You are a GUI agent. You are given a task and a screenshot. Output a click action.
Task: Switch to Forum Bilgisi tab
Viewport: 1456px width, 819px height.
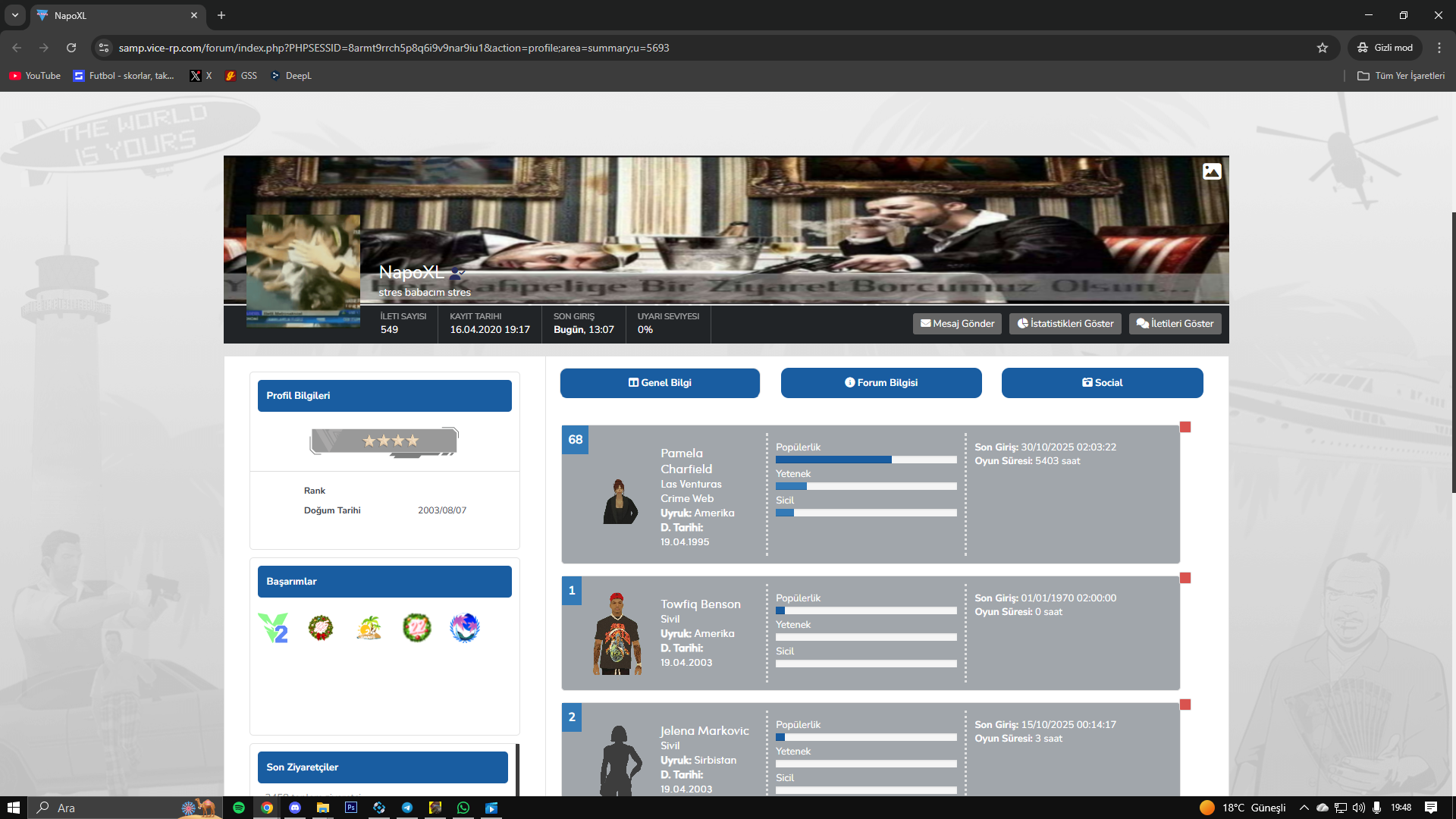[881, 383]
